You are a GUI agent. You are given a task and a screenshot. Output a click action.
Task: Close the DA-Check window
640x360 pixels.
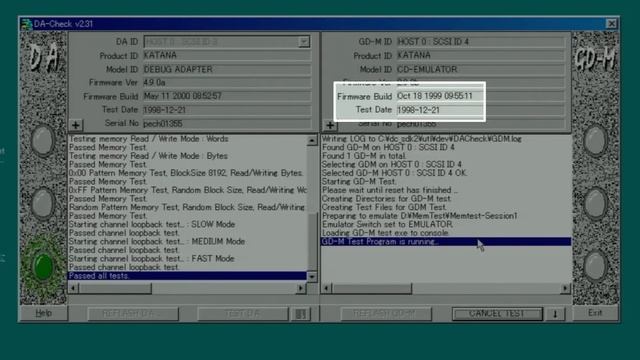coord(611,24)
